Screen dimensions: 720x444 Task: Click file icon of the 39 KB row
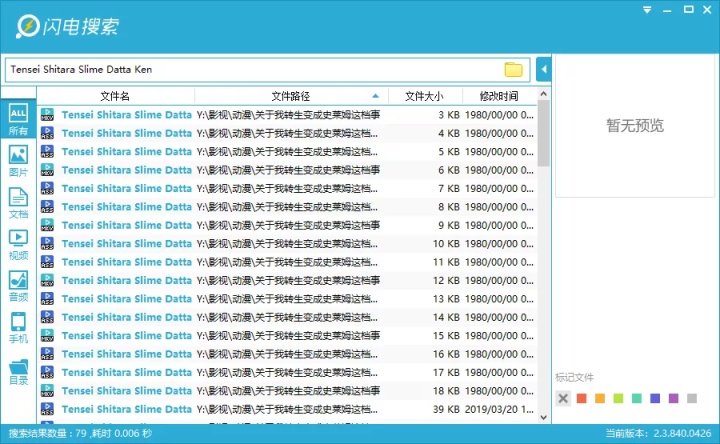pos(47,409)
